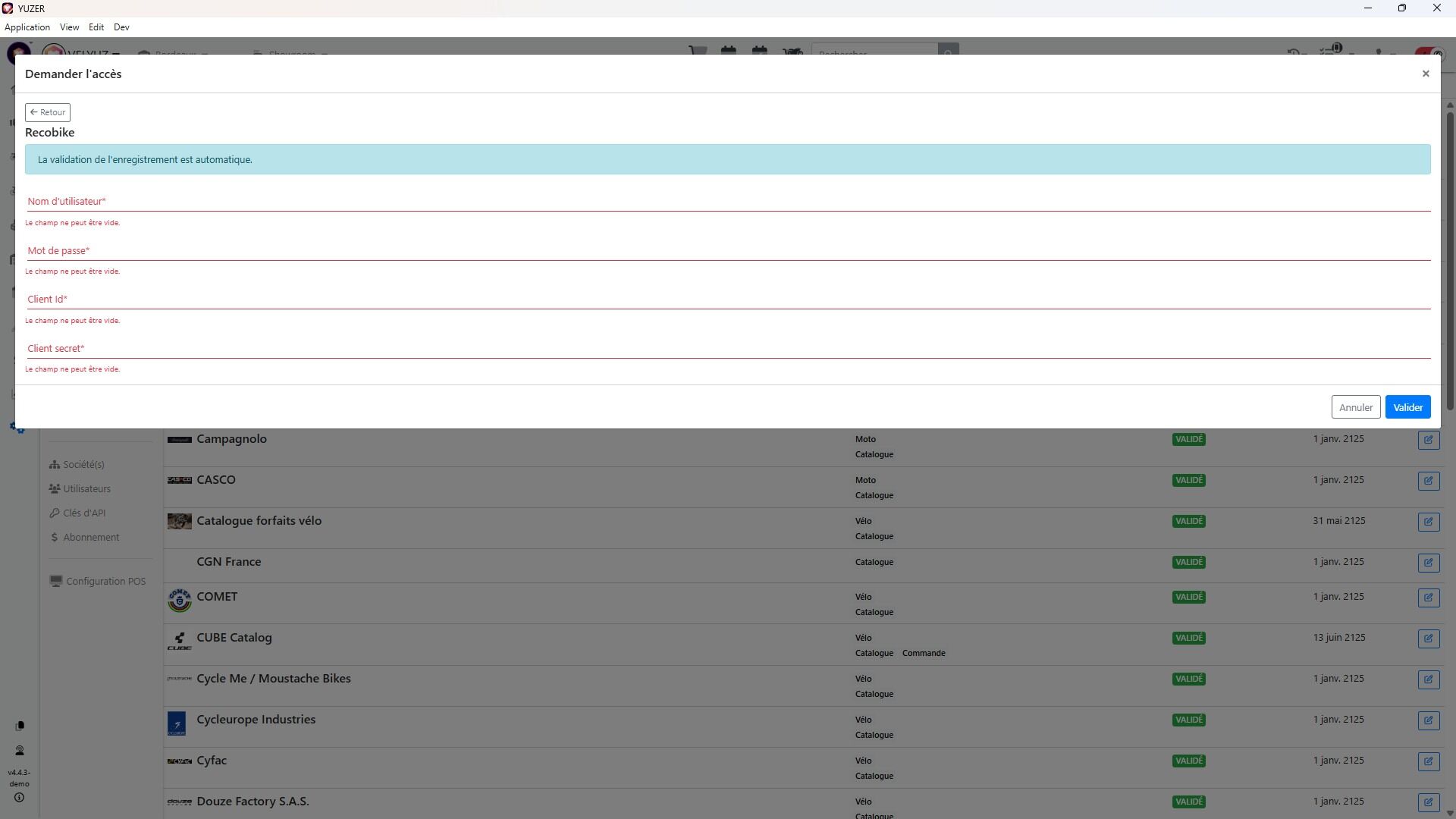
Task: Open the Dev menu
Action: coord(121,27)
